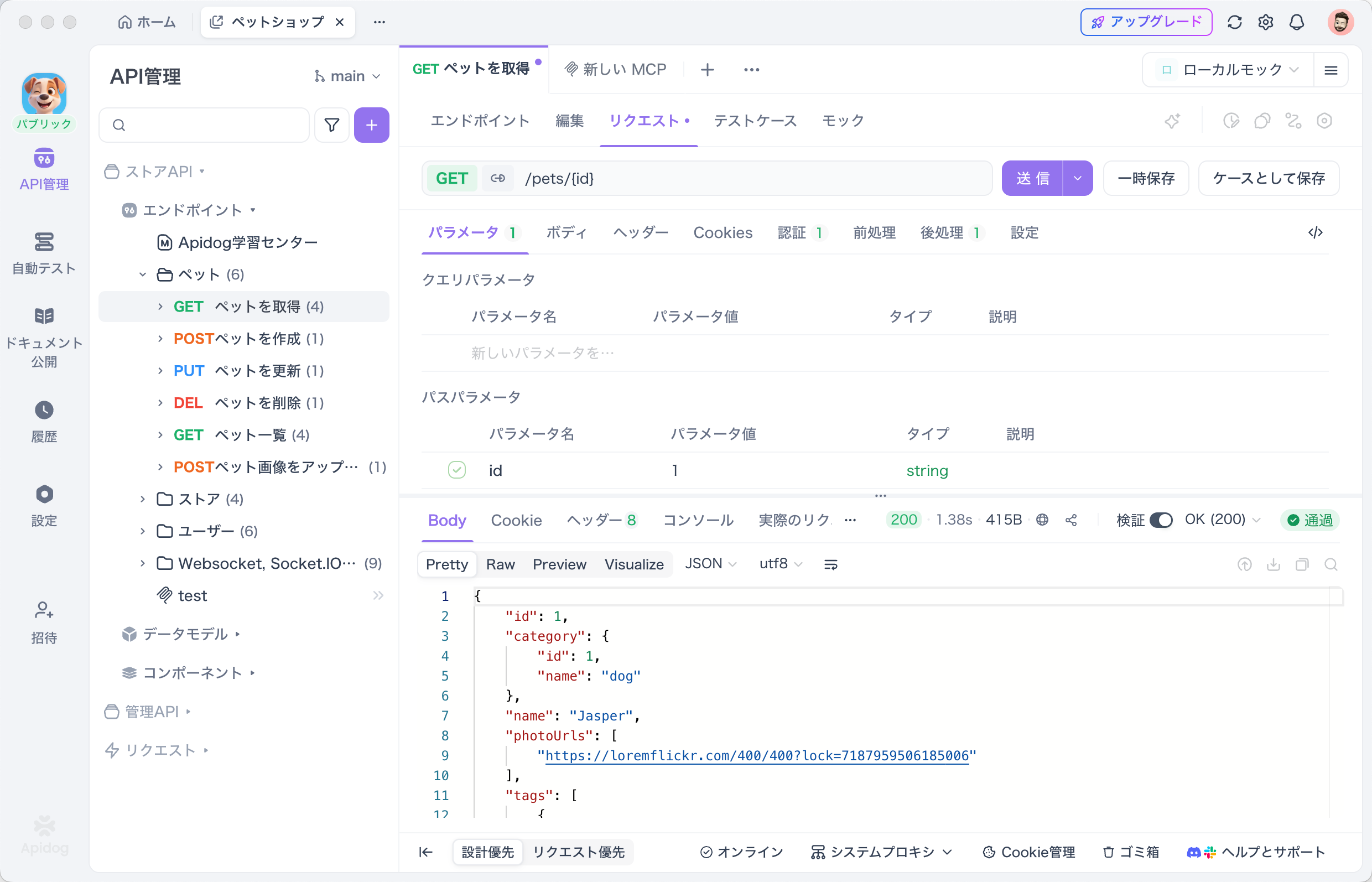Open API管理 in the left sidebar
The height and width of the screenshot is (882, 1372).
pos(44,170)
